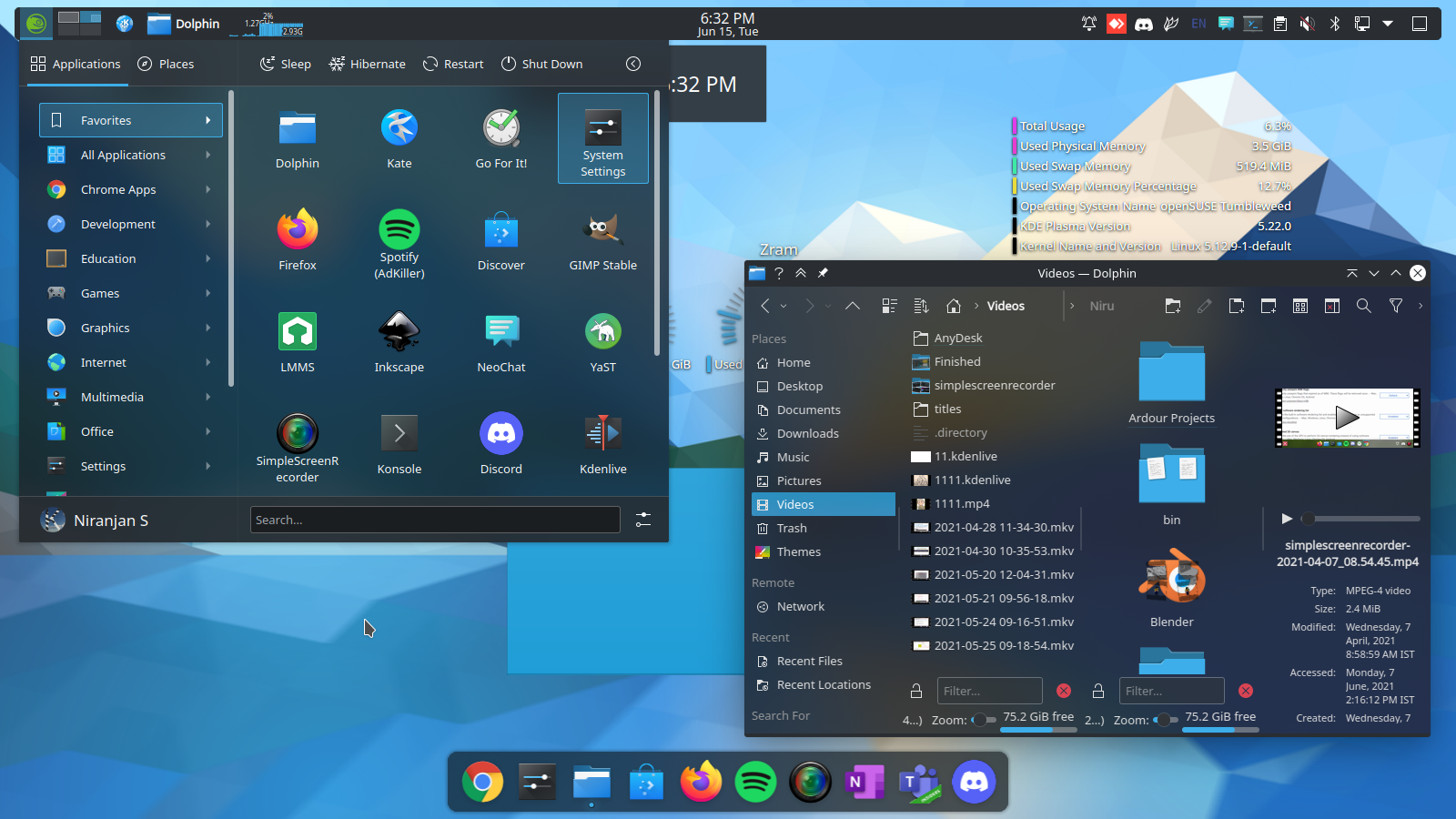Open System Settings in the launcher grid
Image resolution: width=1456 pixels, height=819 pixels.
pos(602,139)
